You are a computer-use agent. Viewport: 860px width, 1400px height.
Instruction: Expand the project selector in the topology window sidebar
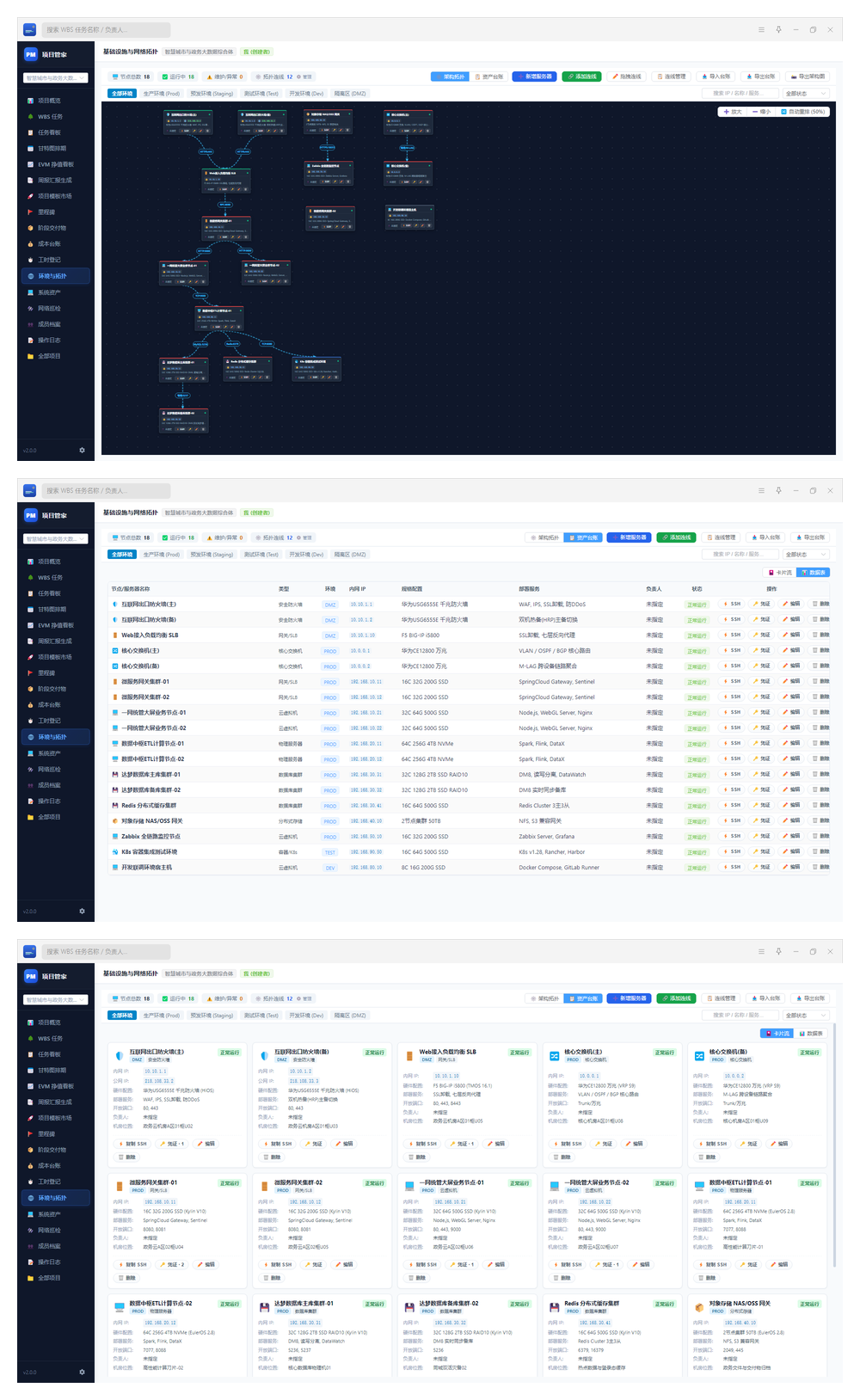click(56, 78)
